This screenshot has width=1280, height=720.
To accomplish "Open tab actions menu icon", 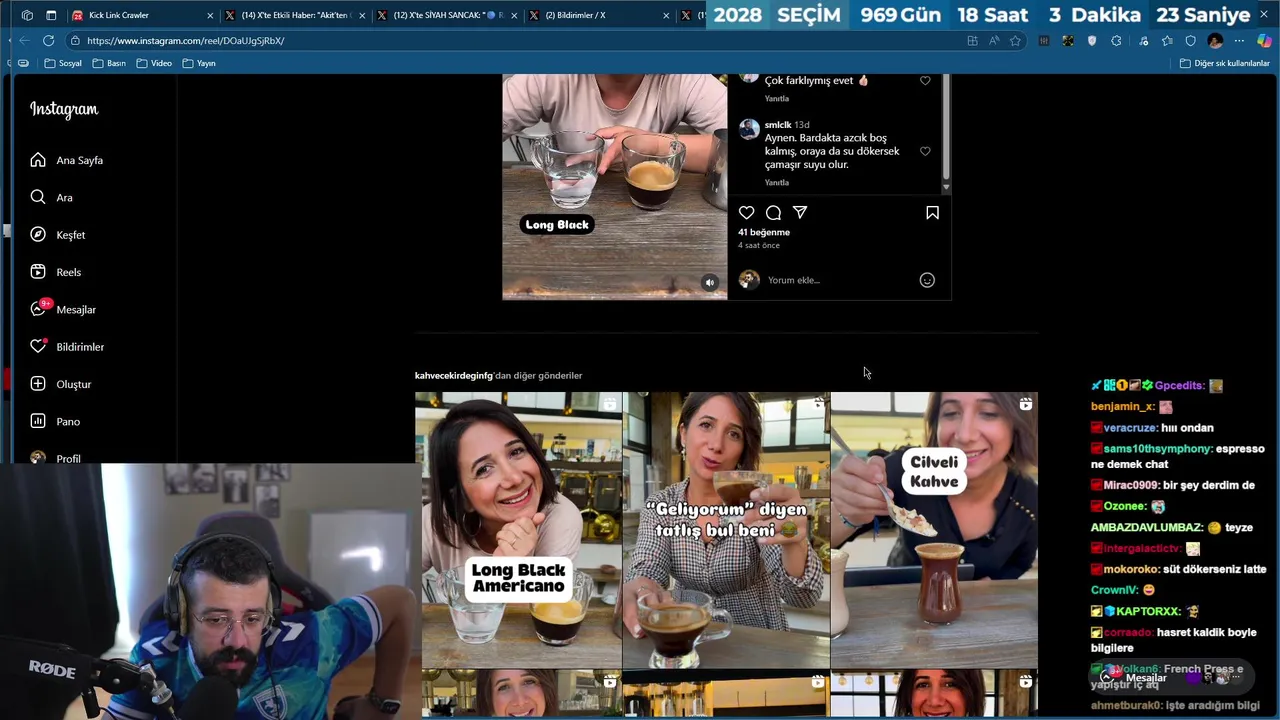I will 51,15.
